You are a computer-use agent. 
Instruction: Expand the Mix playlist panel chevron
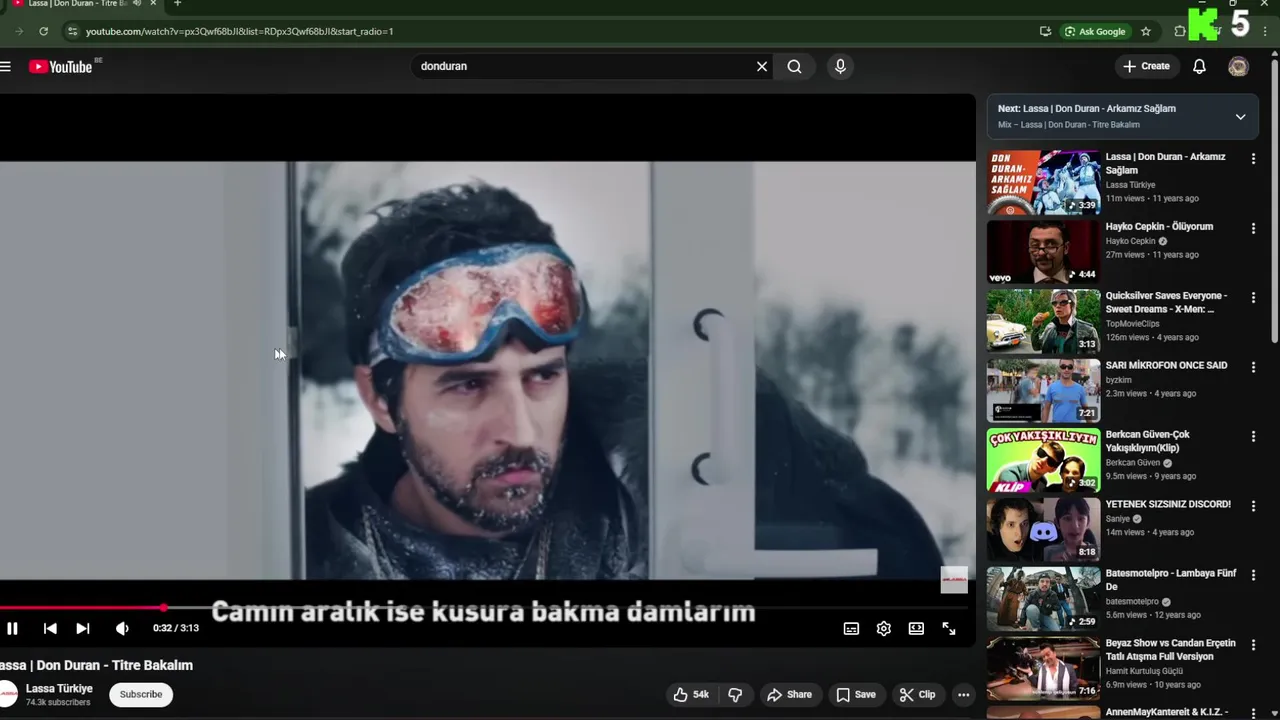(1240, 116)
